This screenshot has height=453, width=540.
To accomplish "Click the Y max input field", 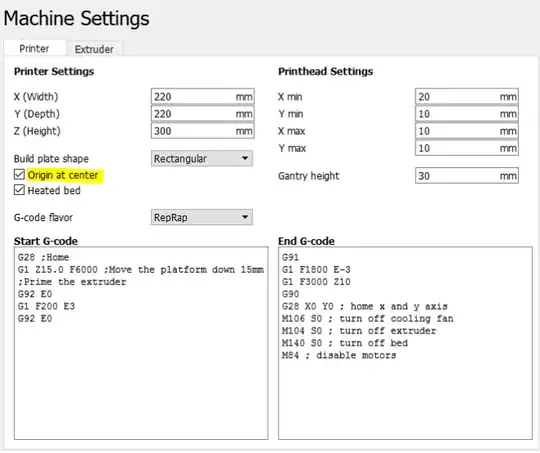I will point(467,148).
